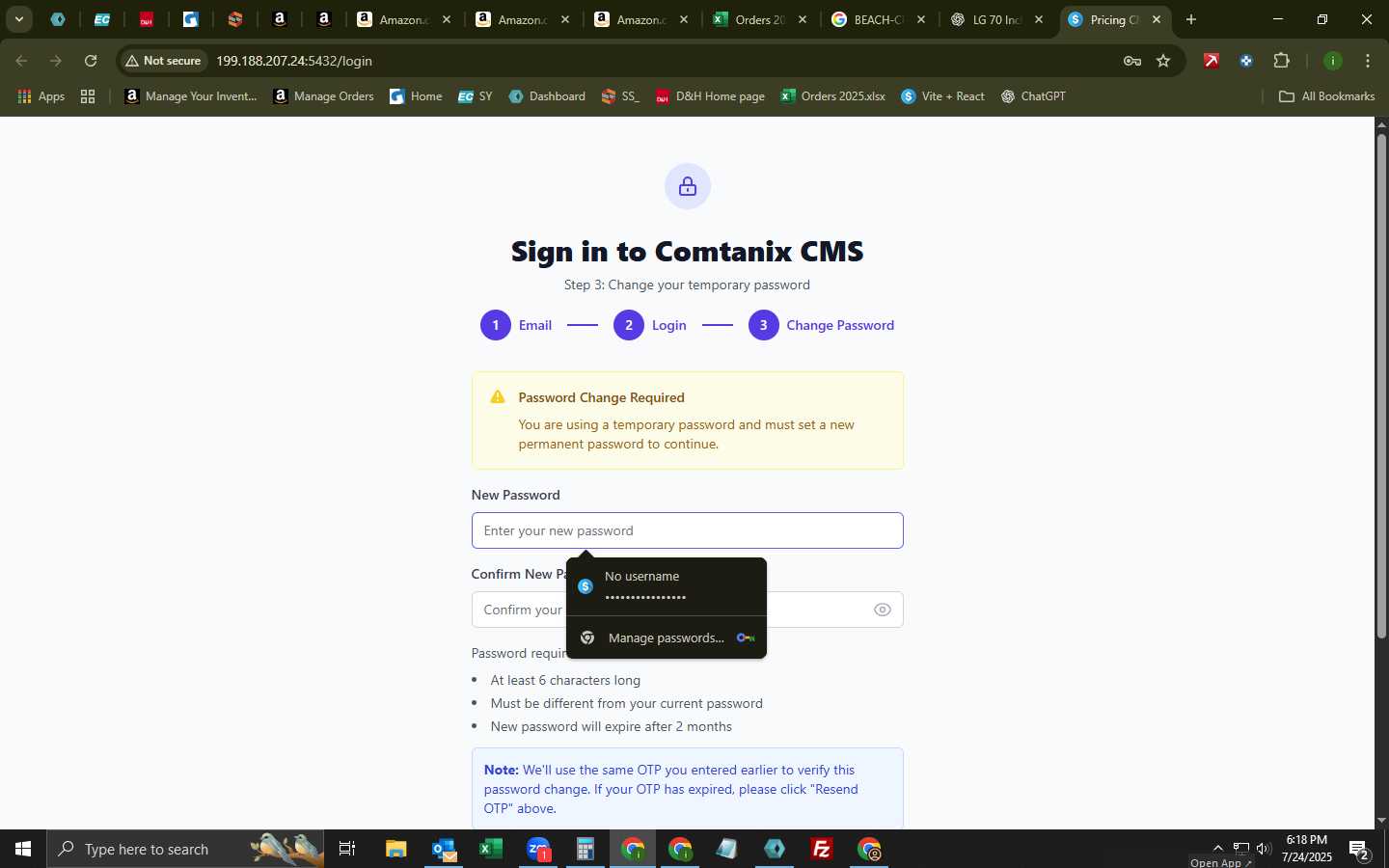Switch to the BEACH-C Google tab

879,19
